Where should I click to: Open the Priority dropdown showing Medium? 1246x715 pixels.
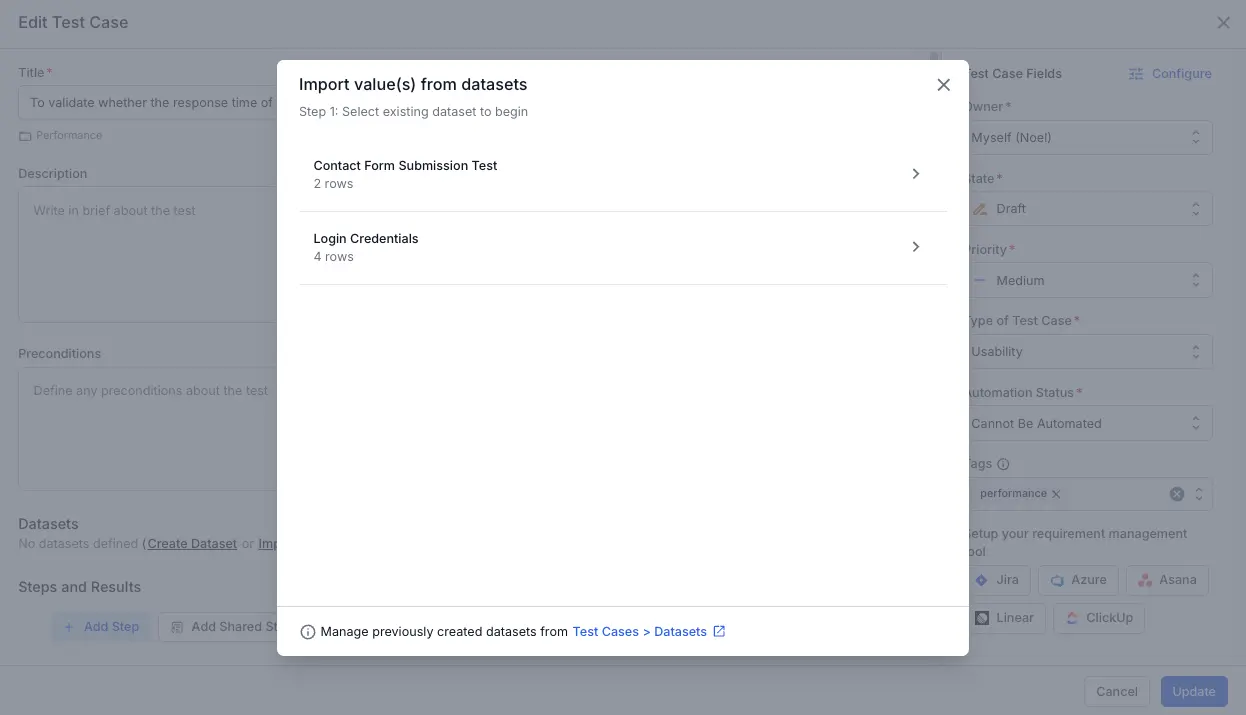tap(1090, 281)
